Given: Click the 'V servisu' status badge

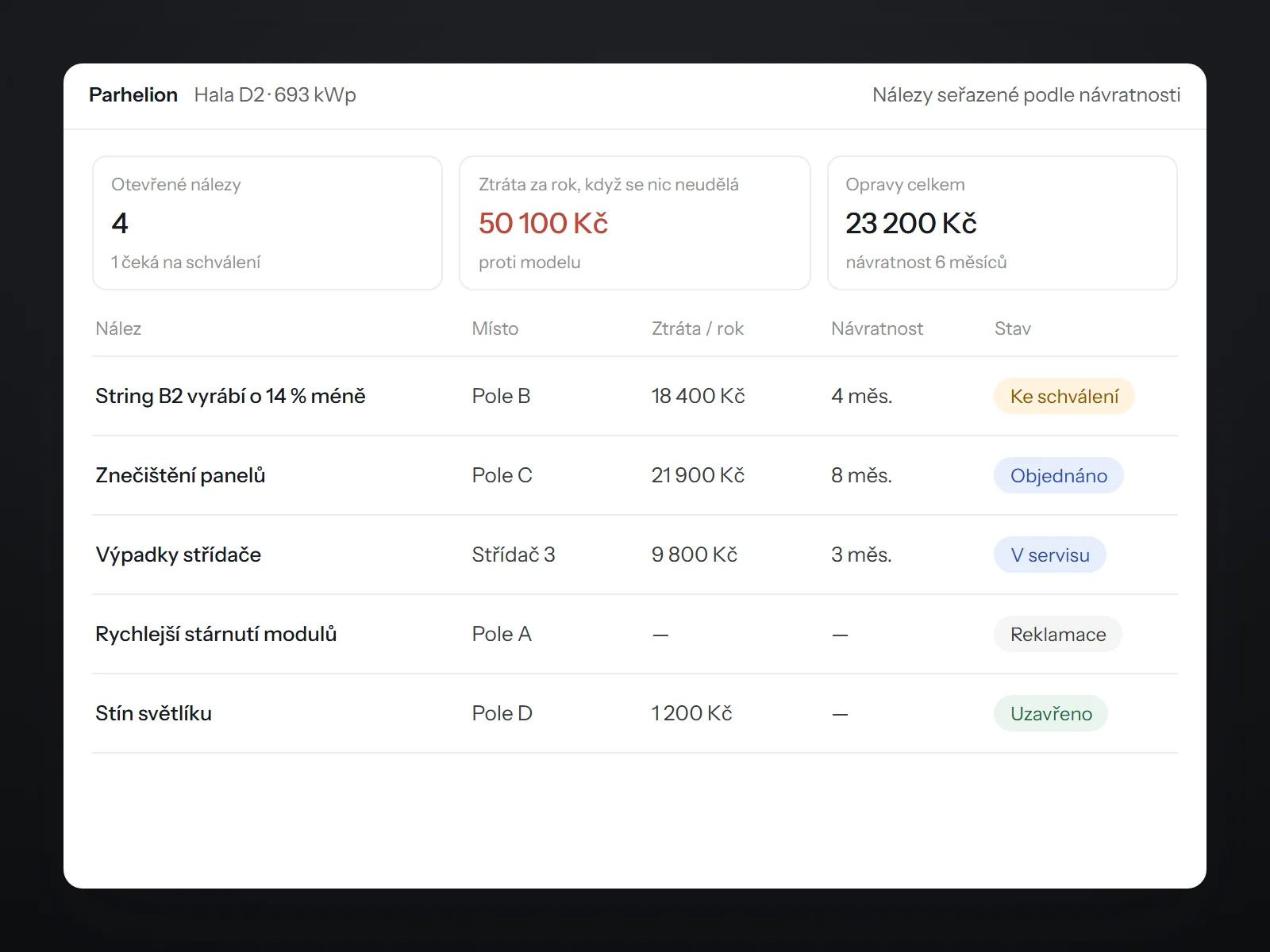Looking at the screenshot, I should click(x=1050, y=555).
